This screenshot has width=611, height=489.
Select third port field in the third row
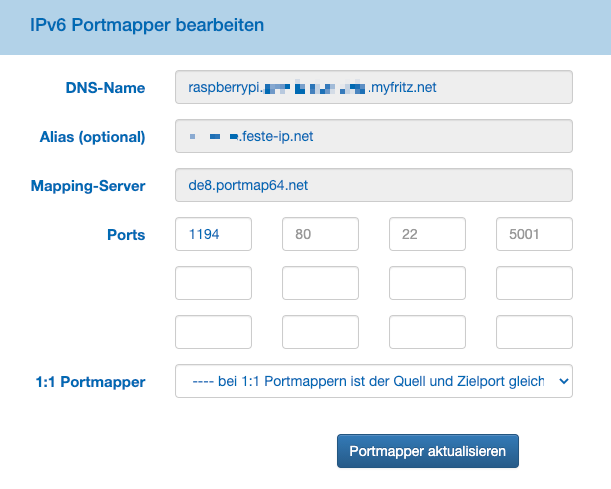coord(427,332)
